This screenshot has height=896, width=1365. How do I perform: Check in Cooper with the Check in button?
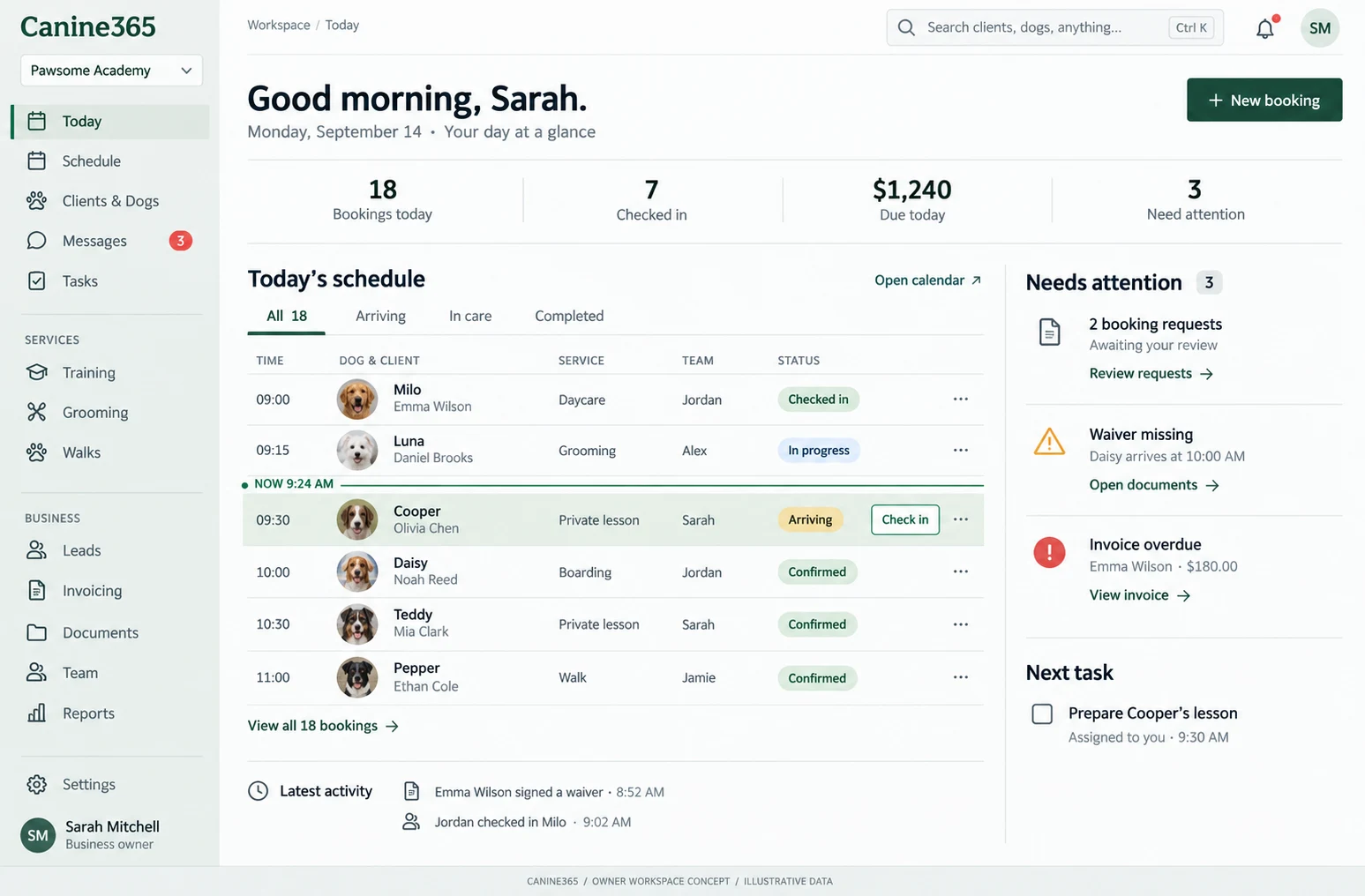pyautogui.click(x=904, y=519)
